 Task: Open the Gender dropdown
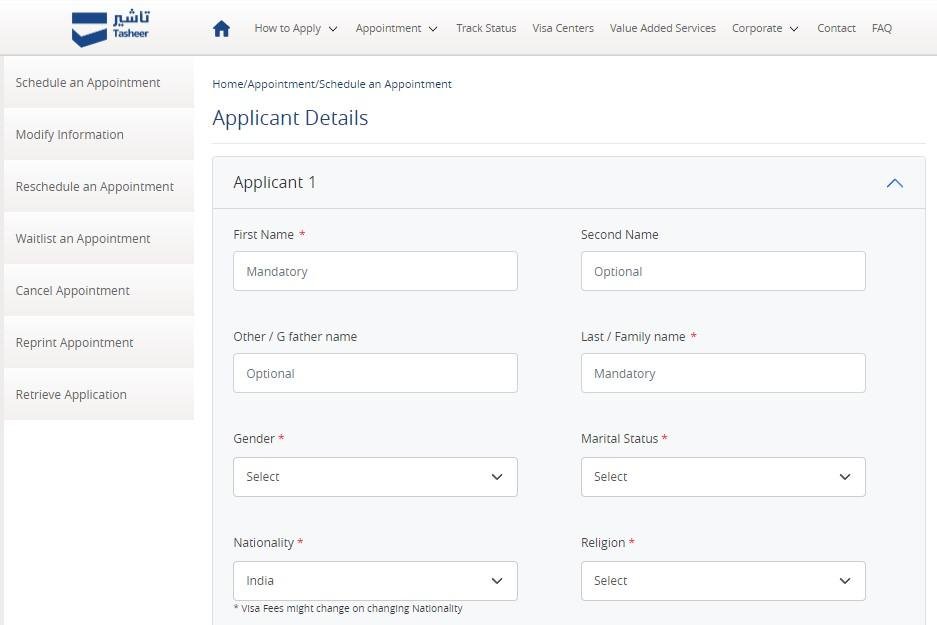(x=375, y=477)
